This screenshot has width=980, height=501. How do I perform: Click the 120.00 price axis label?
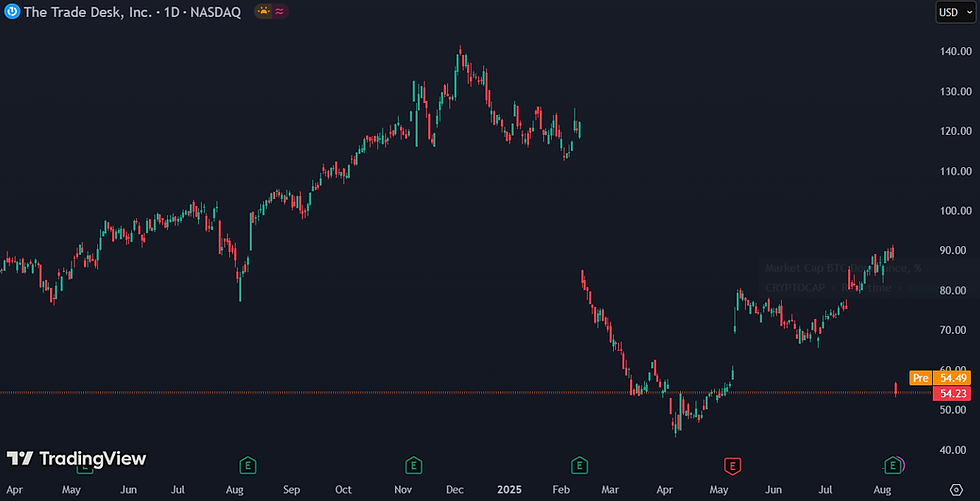955,131
